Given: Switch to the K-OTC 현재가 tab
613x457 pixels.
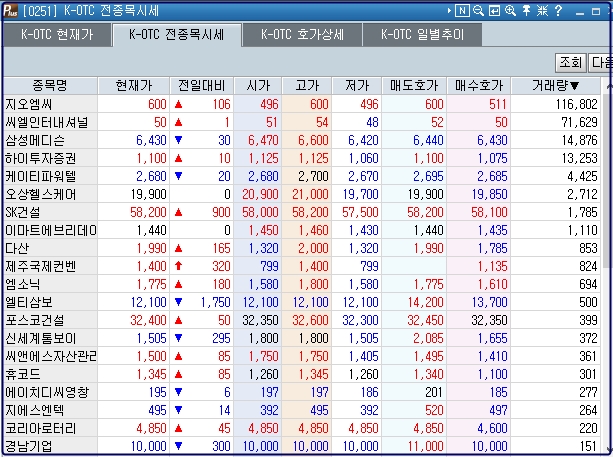Looking at the screenshot, I should (x=57, y=35).
